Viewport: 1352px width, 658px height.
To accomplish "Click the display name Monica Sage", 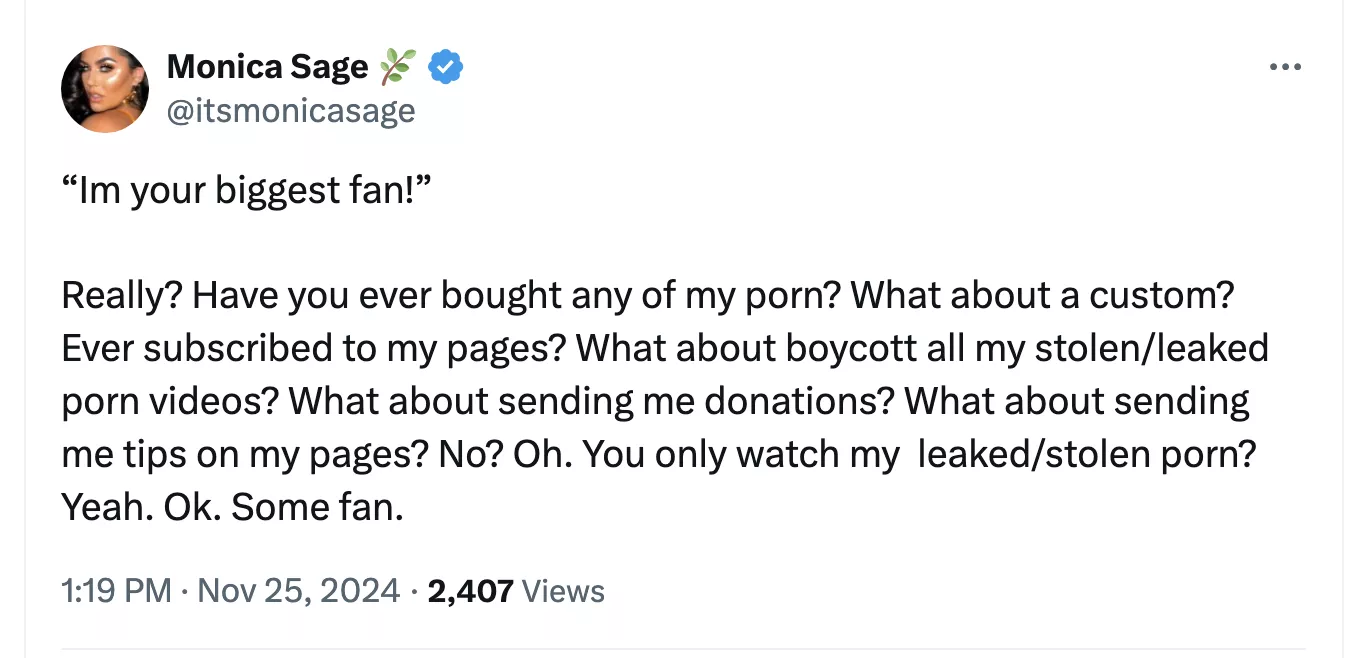I will click(x=267, y=67).
